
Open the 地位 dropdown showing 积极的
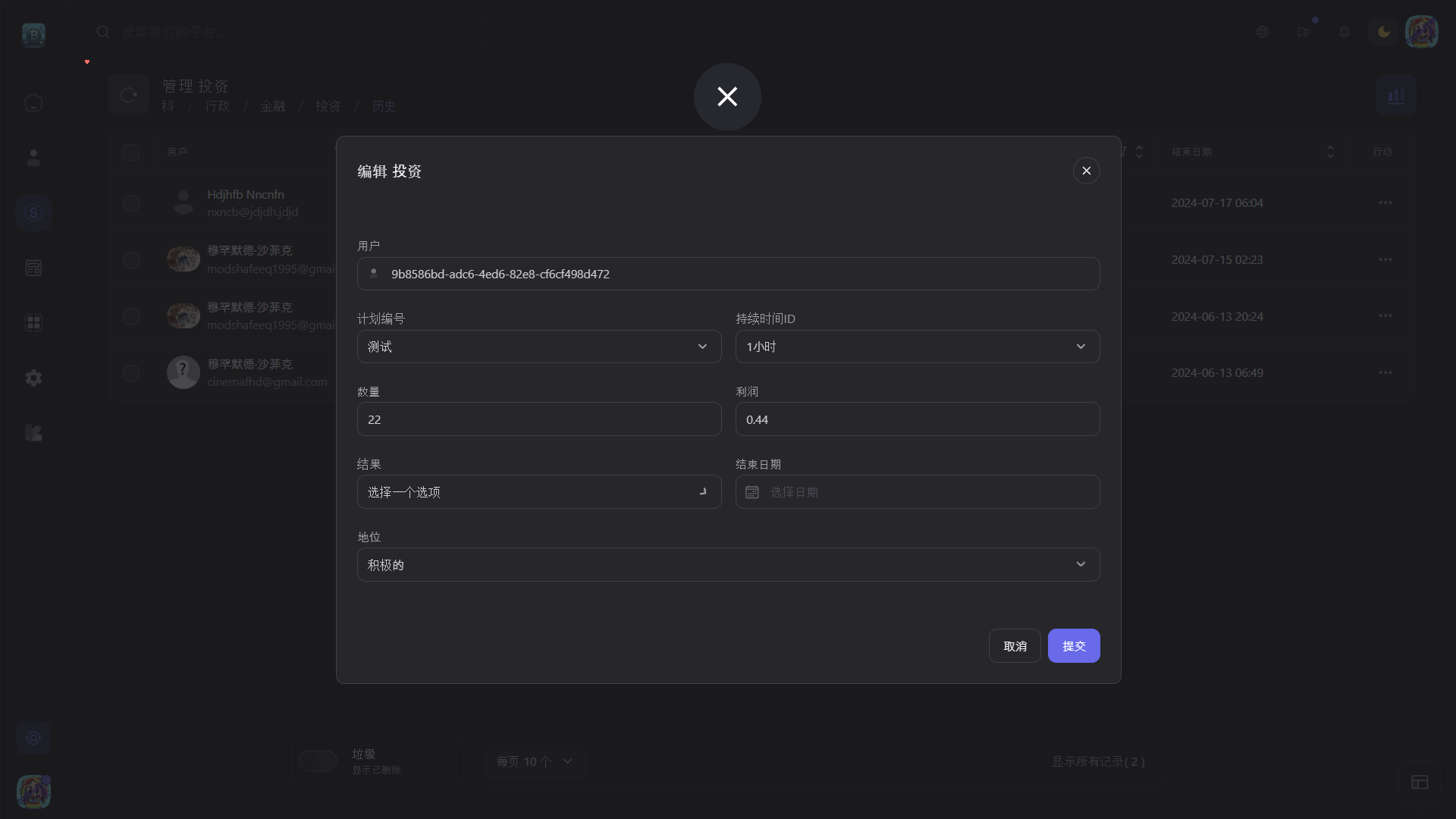pyautogui.click(x=728, y=565)
